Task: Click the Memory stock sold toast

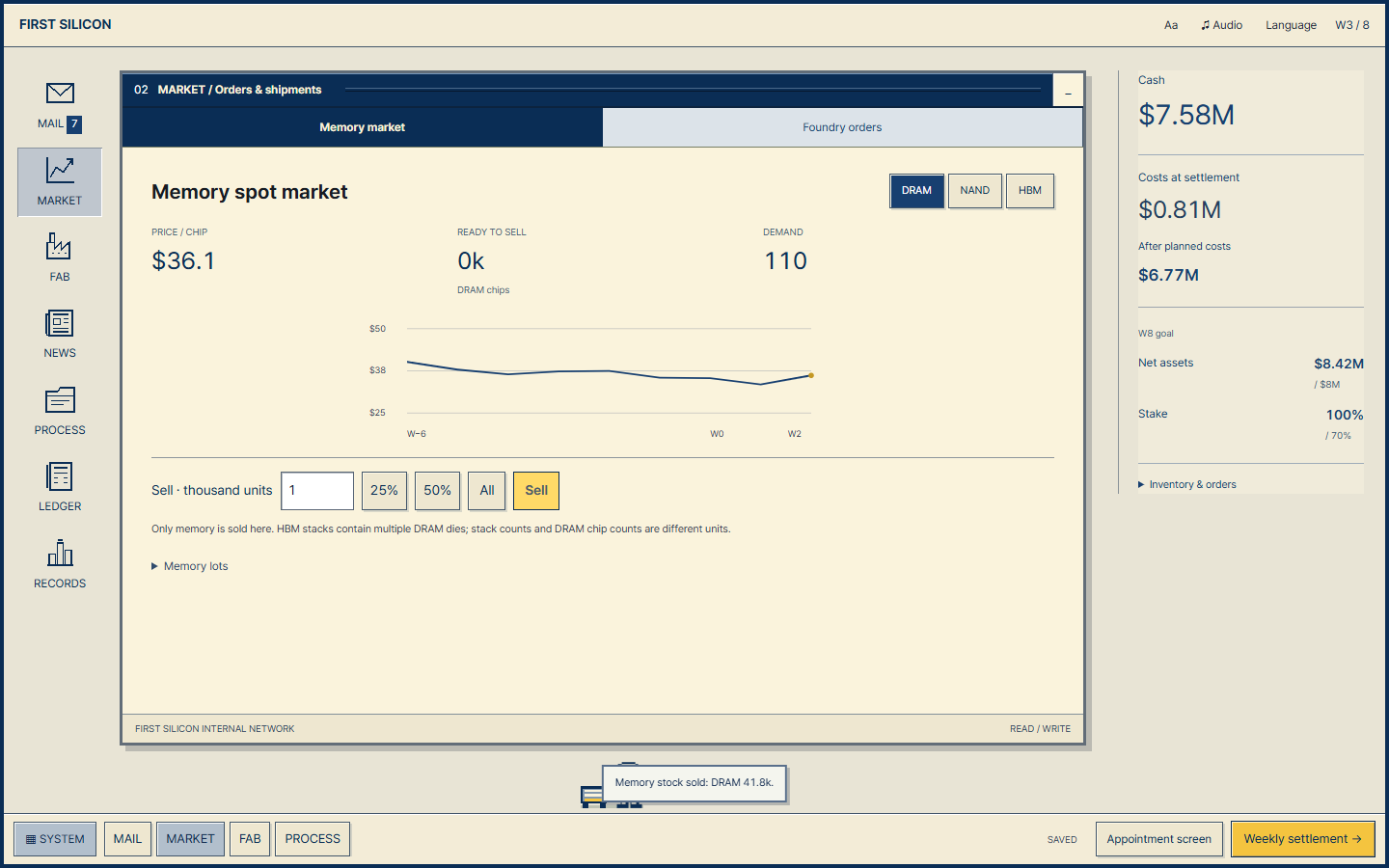Action: click(x=694, y=783)
